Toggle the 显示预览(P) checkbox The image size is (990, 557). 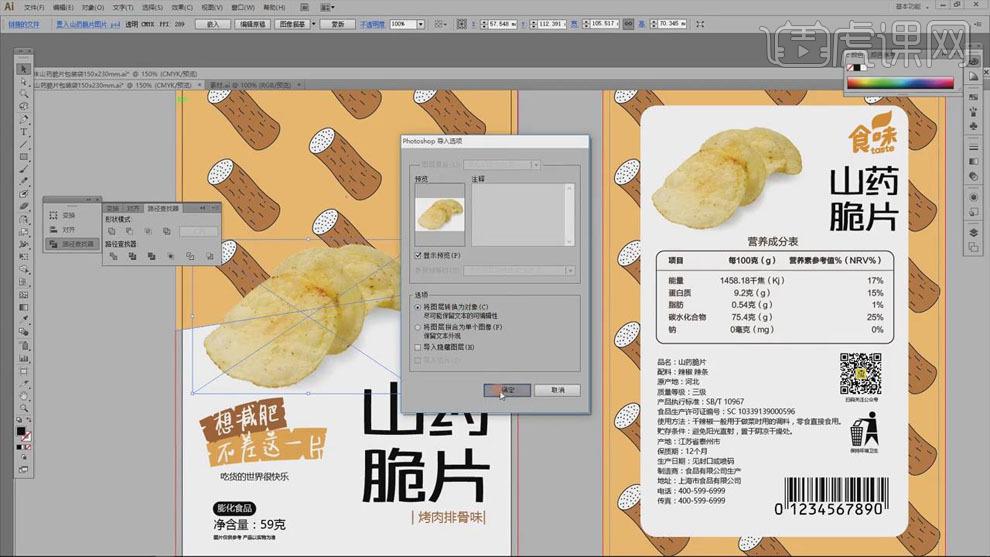tap(418, 256)
